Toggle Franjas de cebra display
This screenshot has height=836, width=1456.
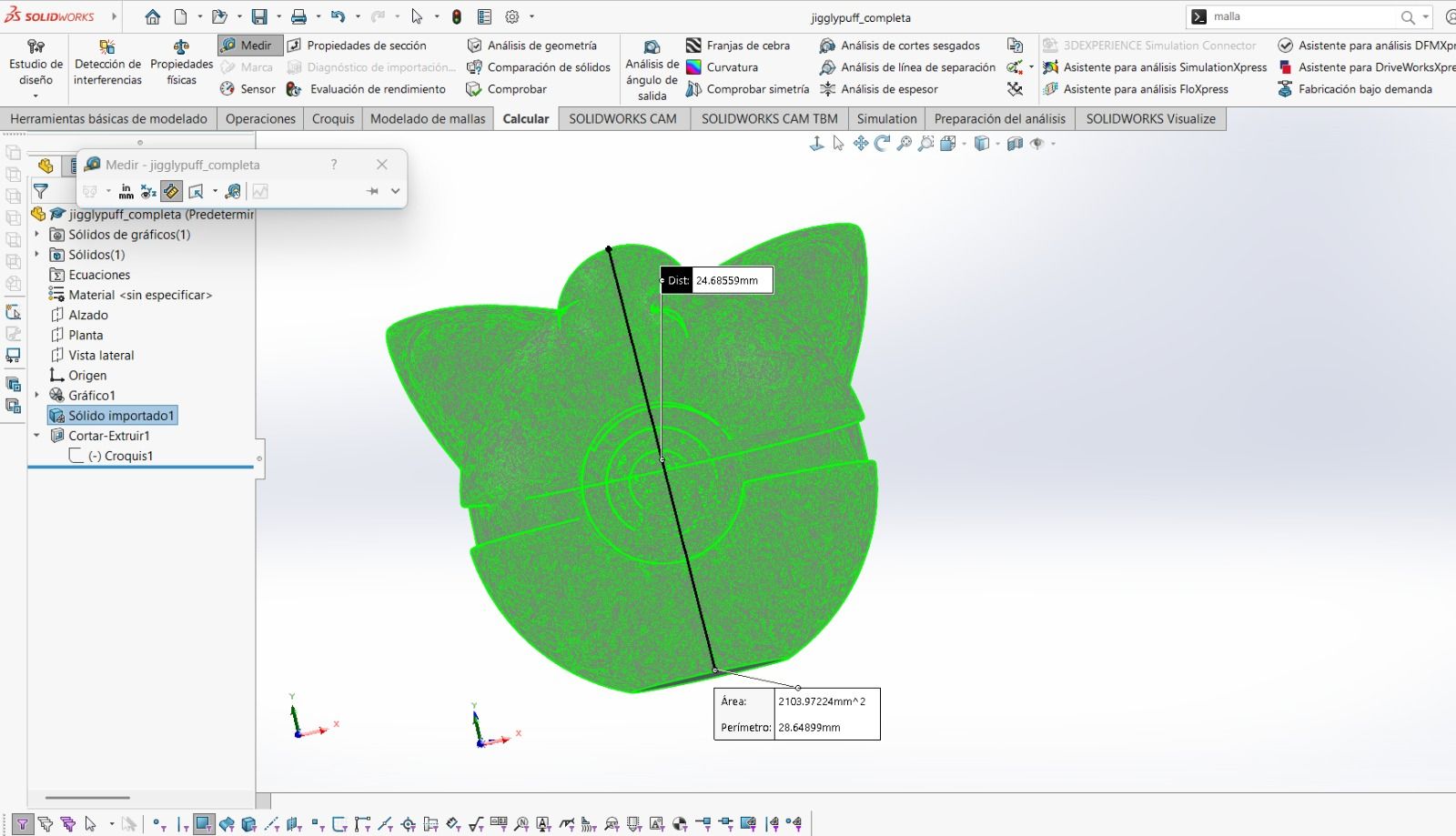(738, 45)
